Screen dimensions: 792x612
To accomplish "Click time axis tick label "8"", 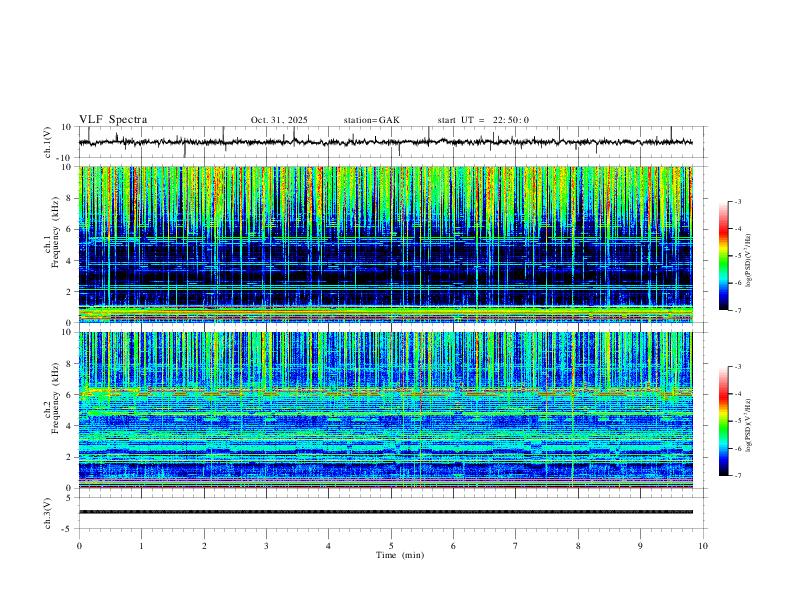I will point(578,546).
